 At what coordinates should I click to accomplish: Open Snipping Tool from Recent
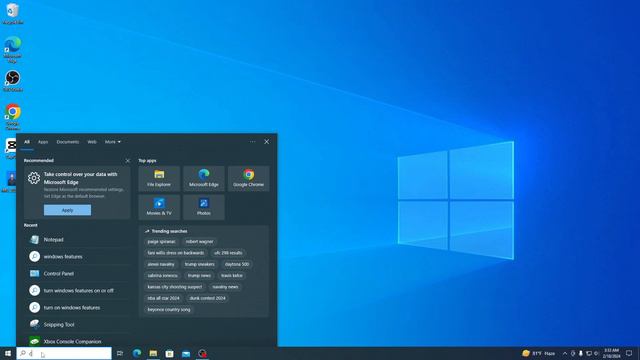point(78,324)
